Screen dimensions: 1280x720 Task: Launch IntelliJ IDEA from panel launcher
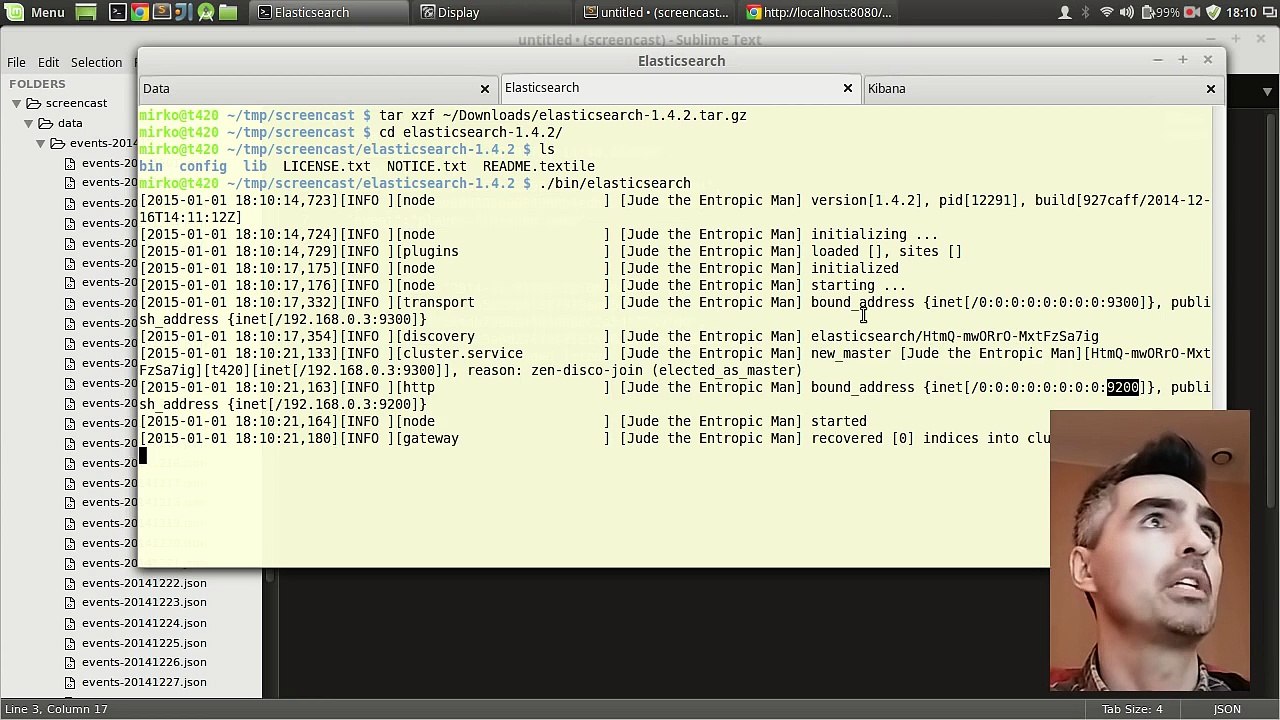(184, 12)
